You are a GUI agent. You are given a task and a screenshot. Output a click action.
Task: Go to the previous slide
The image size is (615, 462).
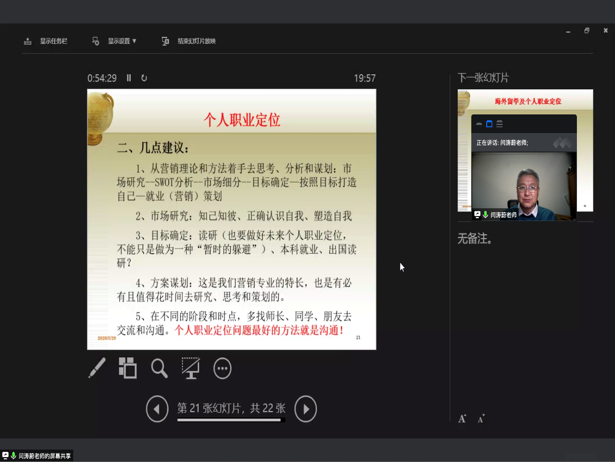point(157,409)
